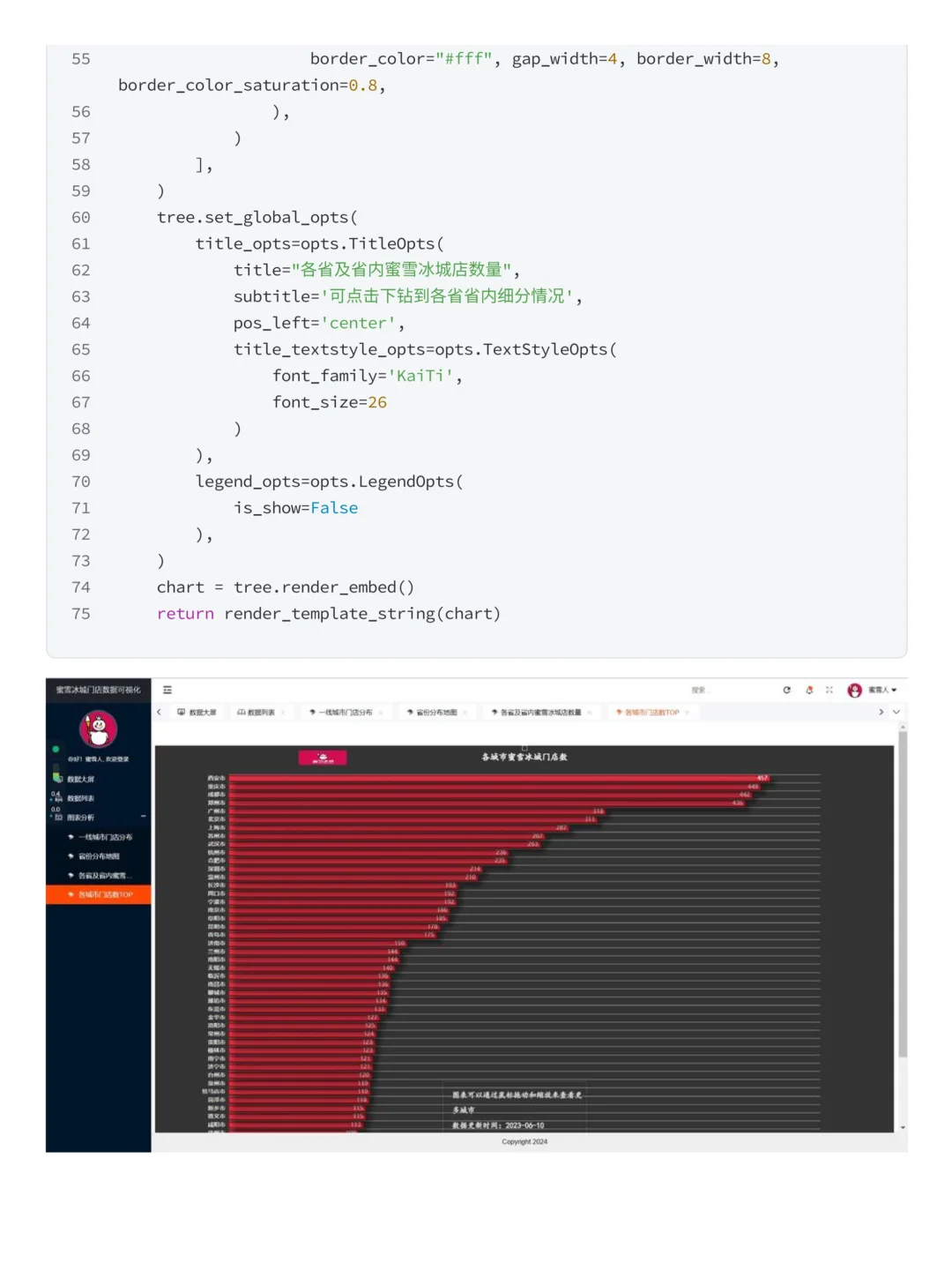Click code line 'return render_template_string(chart)'
Image resolution: width=952 pixels, height=1270 pixels.
[x=329, y=613]
